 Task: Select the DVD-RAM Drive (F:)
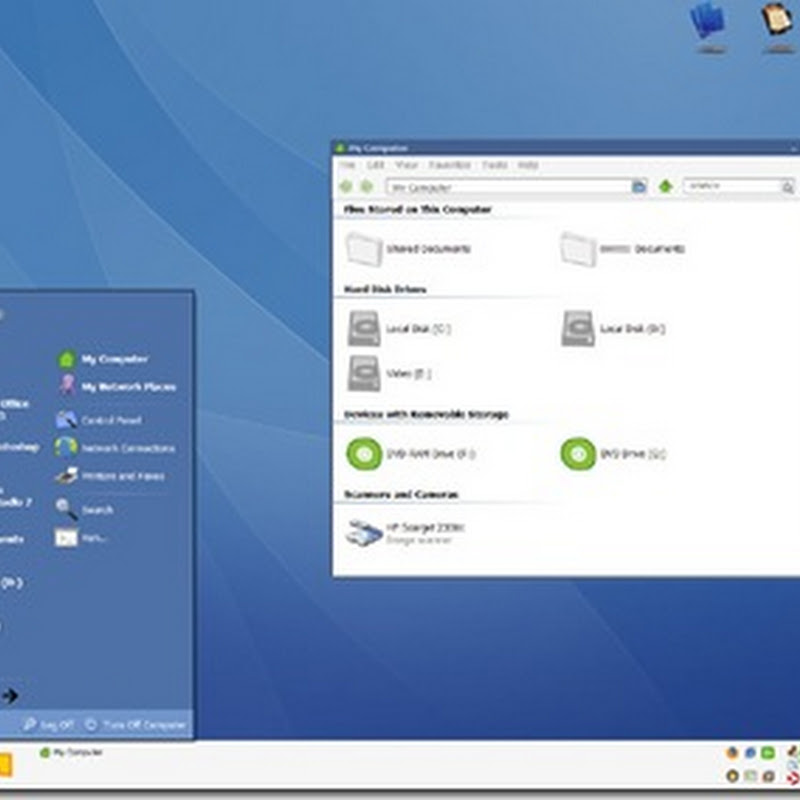pos(411,454)
